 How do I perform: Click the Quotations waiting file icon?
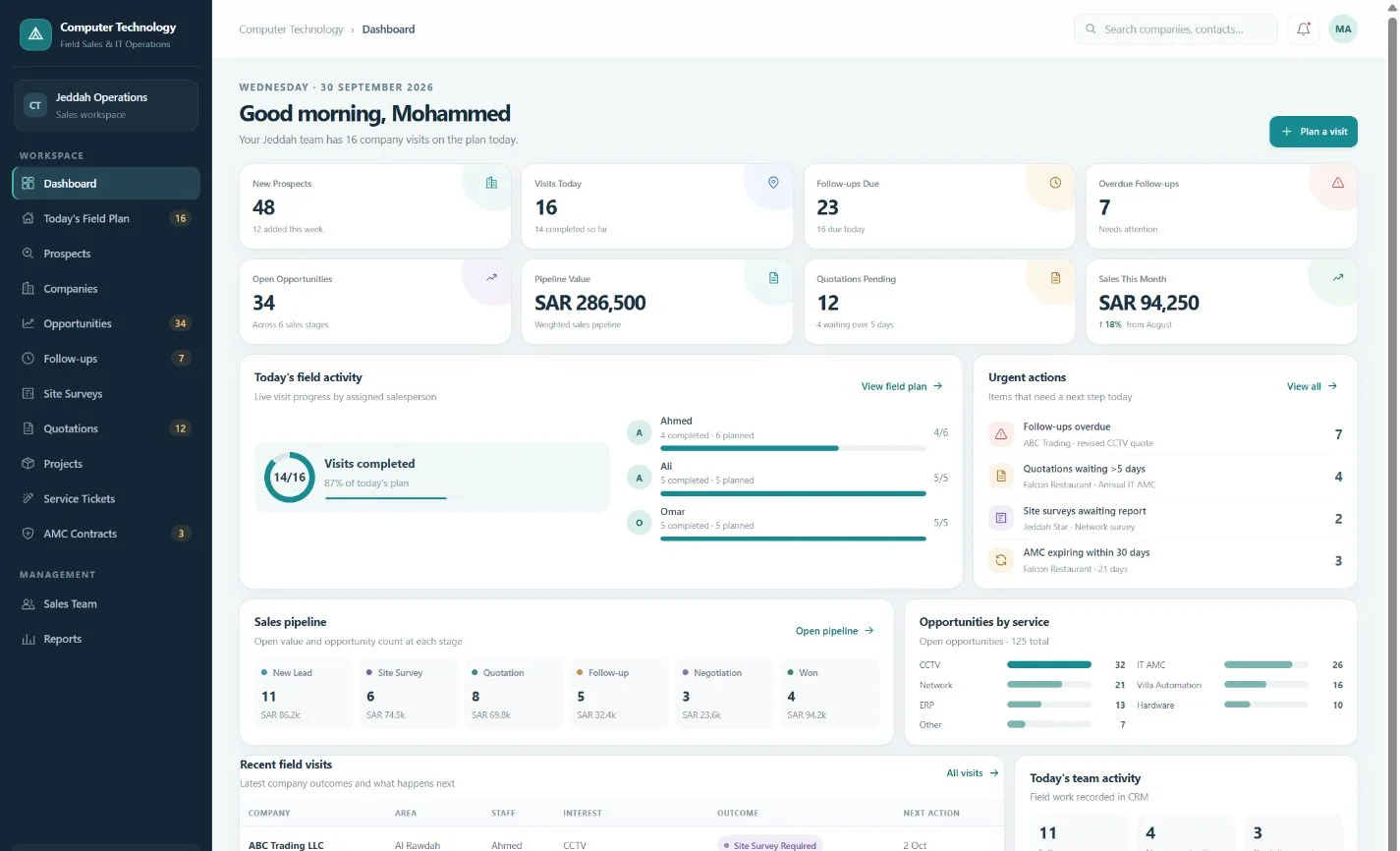tap(1001, 477)
